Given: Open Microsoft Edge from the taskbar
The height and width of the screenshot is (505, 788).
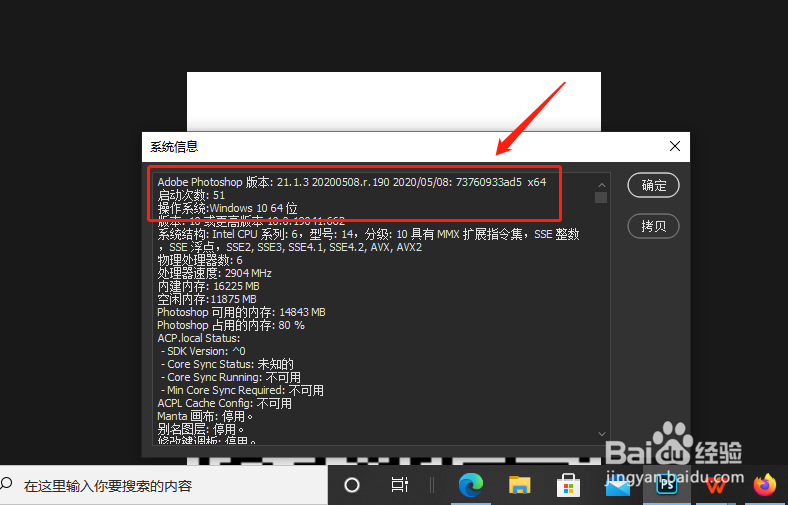Looking at the screenshot, I should point(470,485).
